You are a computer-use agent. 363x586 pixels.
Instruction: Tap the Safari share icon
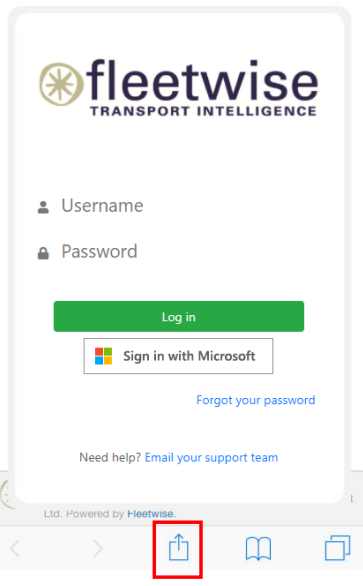pyautogui.click(x=178, y=548)
